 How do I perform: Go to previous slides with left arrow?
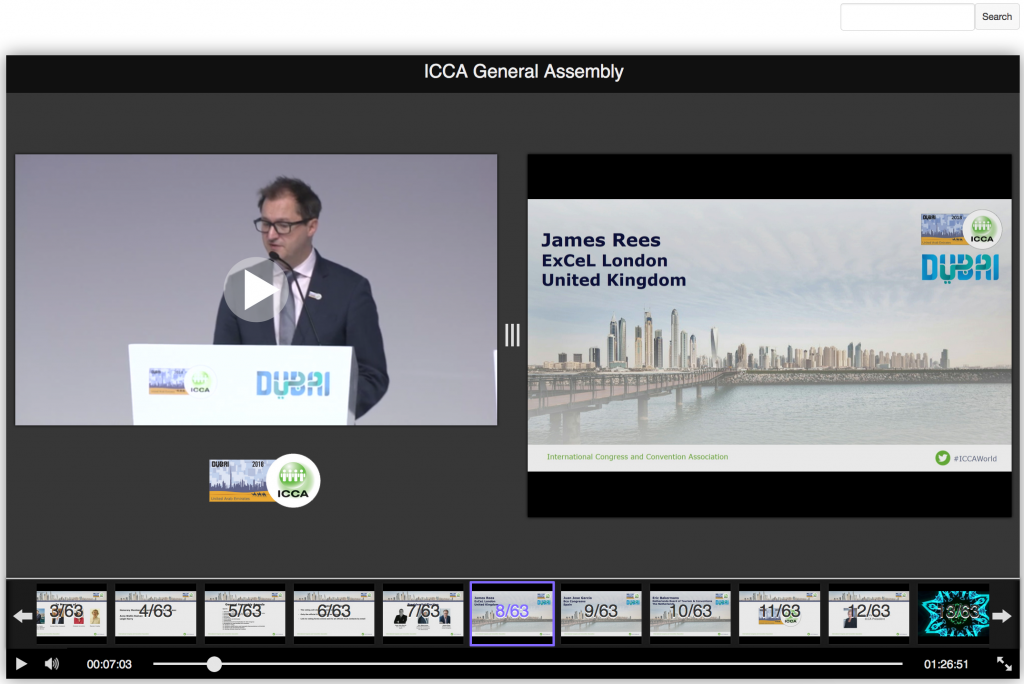(x=23, y=615)
